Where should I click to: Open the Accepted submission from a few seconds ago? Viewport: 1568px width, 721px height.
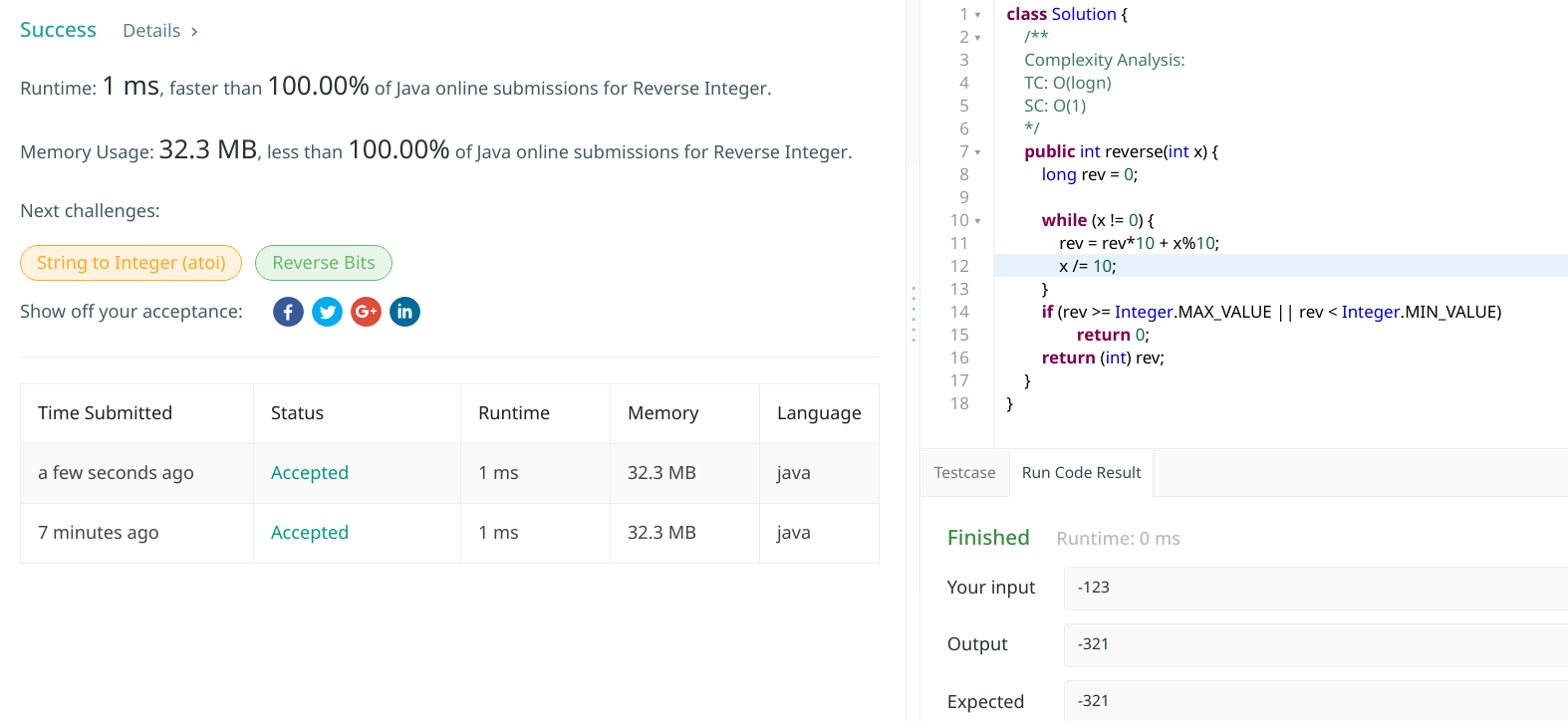pos(310,473)
